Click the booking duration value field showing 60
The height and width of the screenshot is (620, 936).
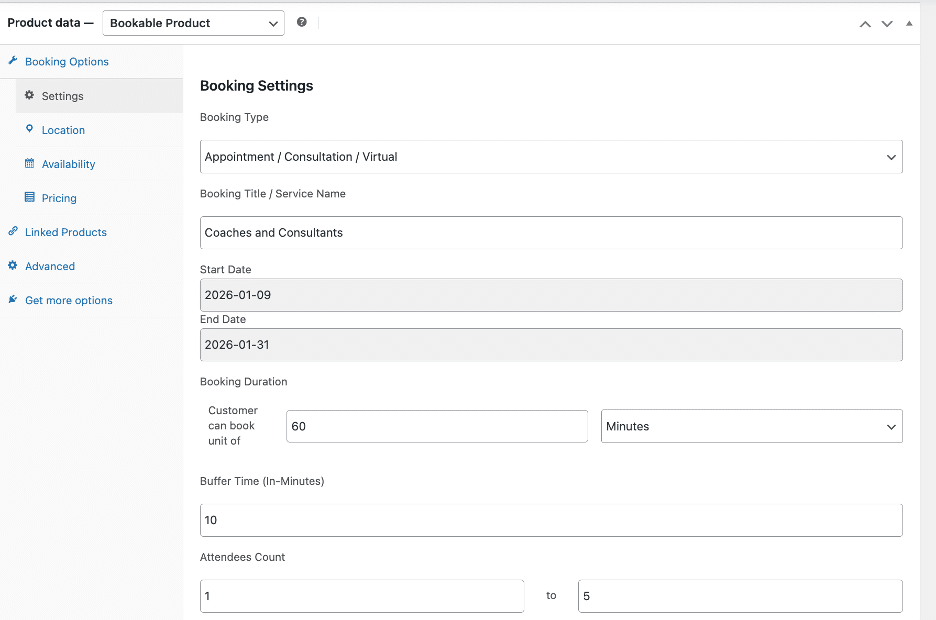click(x=437, y=426)
